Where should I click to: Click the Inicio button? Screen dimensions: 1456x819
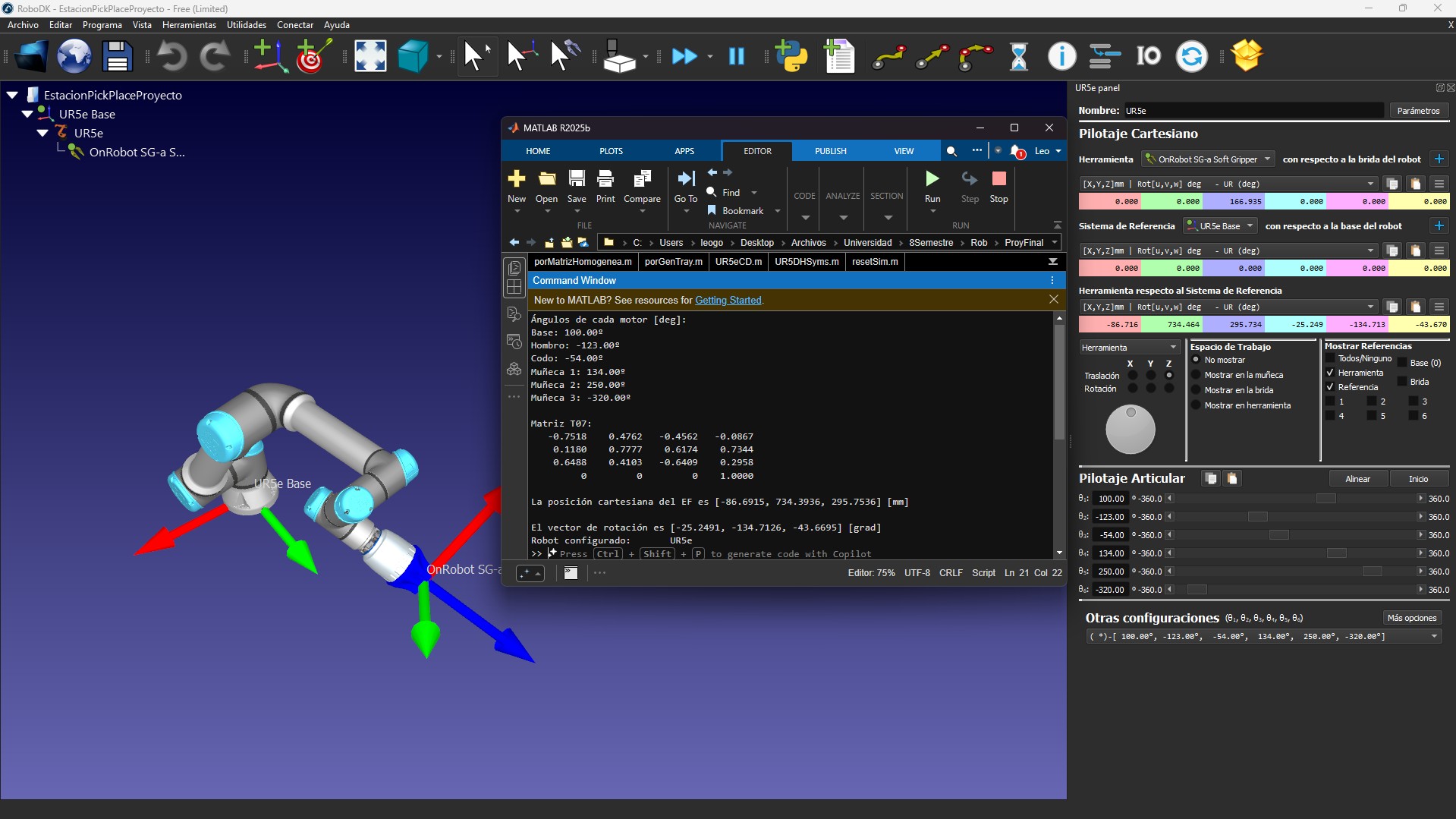point(1419,479)
